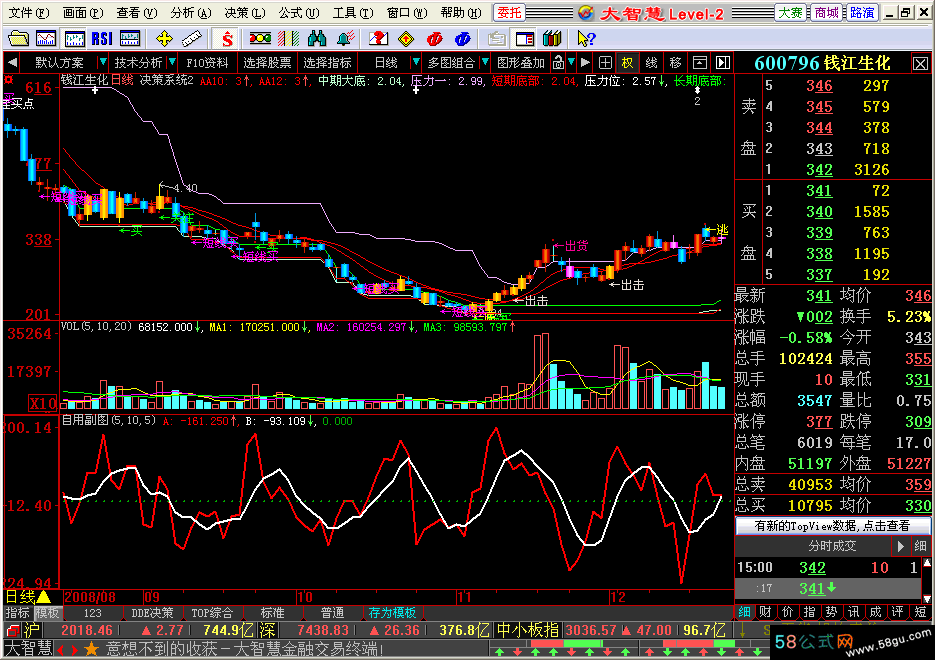This screenshot has width=935, height=660.
Task: Toggle the 线 drawing button
Action: pyautogui.click(x=651, y=62)
